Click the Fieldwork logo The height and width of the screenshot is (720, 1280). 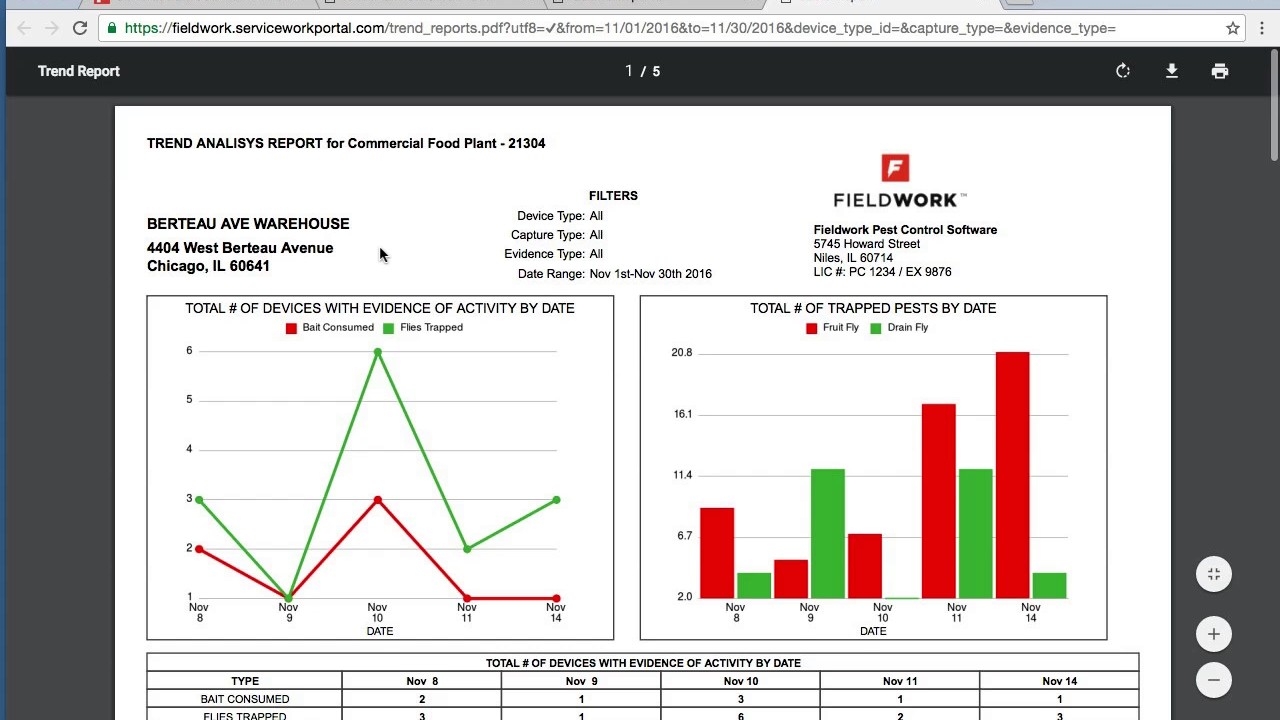(900, 181)
